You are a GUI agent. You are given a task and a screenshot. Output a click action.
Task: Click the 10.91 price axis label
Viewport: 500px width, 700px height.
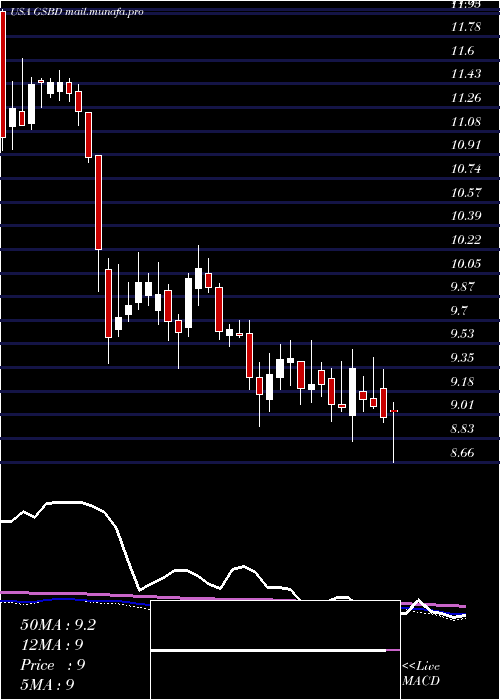[x=466, y=145]
